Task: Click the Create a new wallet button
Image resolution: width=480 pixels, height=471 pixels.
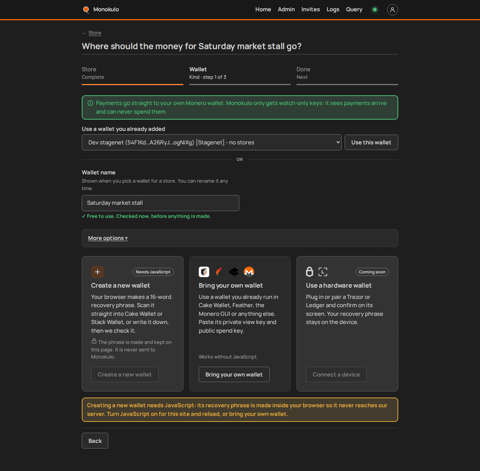Action: click(124, 375)
